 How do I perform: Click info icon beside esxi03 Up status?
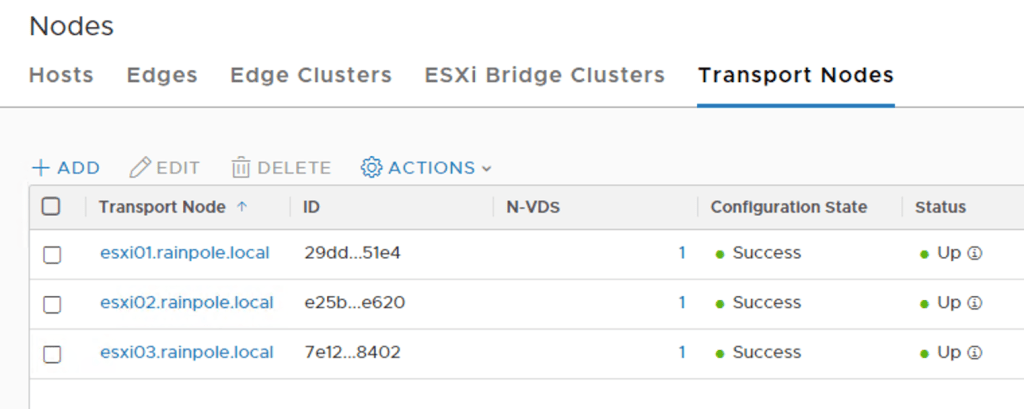[975, 353]
